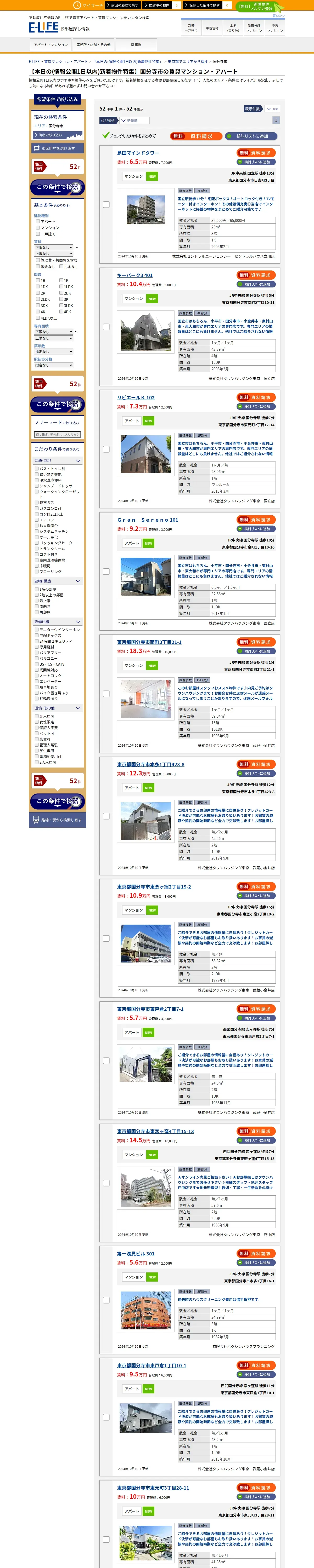
Task: Add 第一浅見ビル 301 to 検討リスト
Action: pos(256,1263)
